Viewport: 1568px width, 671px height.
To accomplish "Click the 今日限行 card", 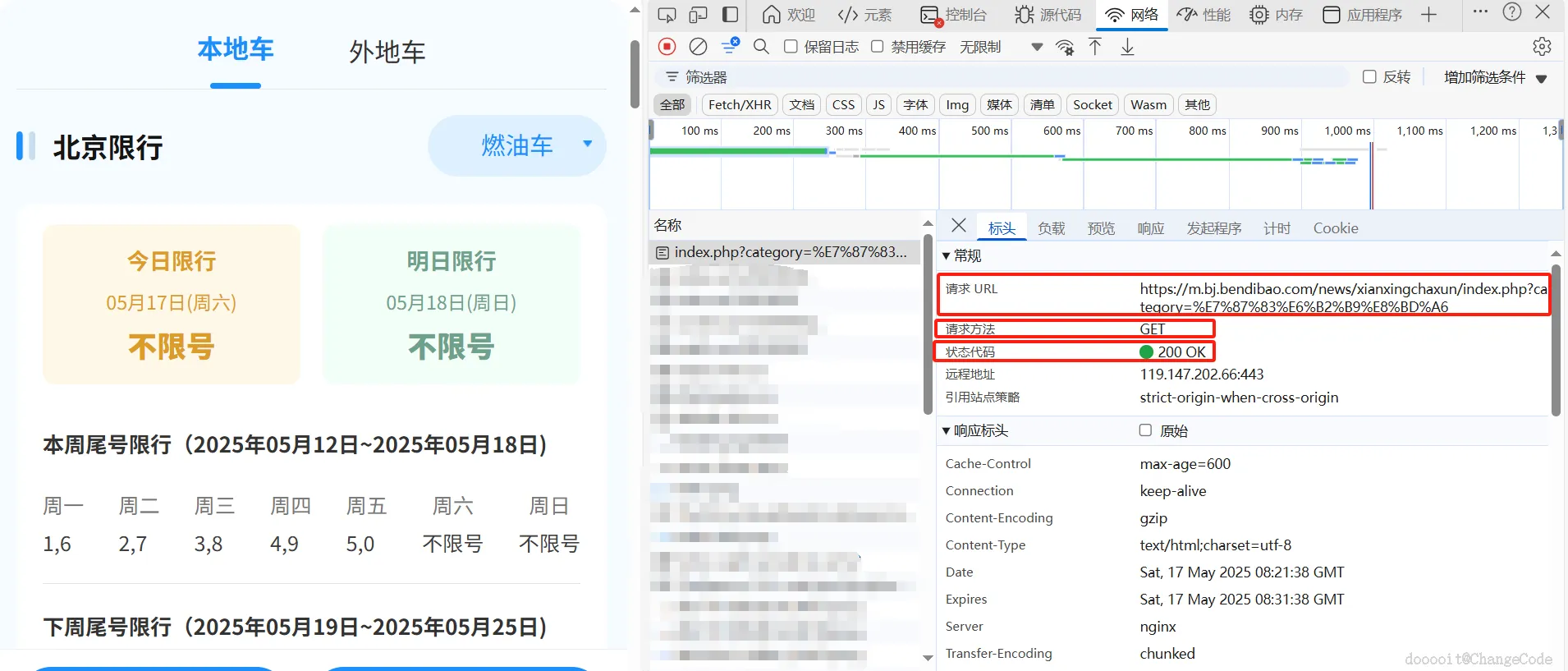I will pos(172,304).
